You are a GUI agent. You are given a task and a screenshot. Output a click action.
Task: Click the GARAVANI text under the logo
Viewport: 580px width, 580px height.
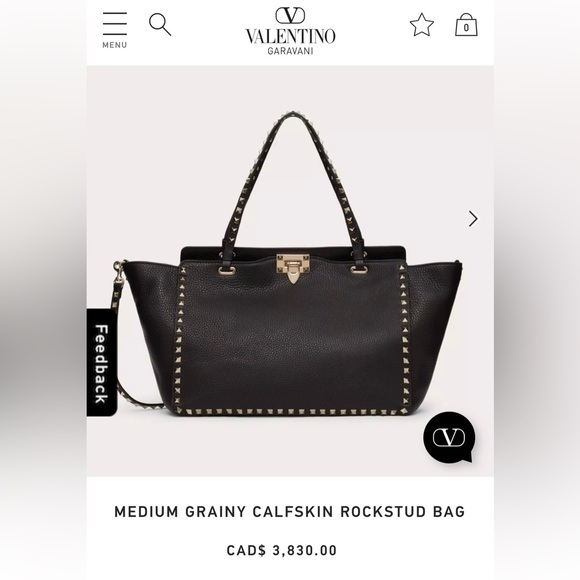click(x=290, y=51)
